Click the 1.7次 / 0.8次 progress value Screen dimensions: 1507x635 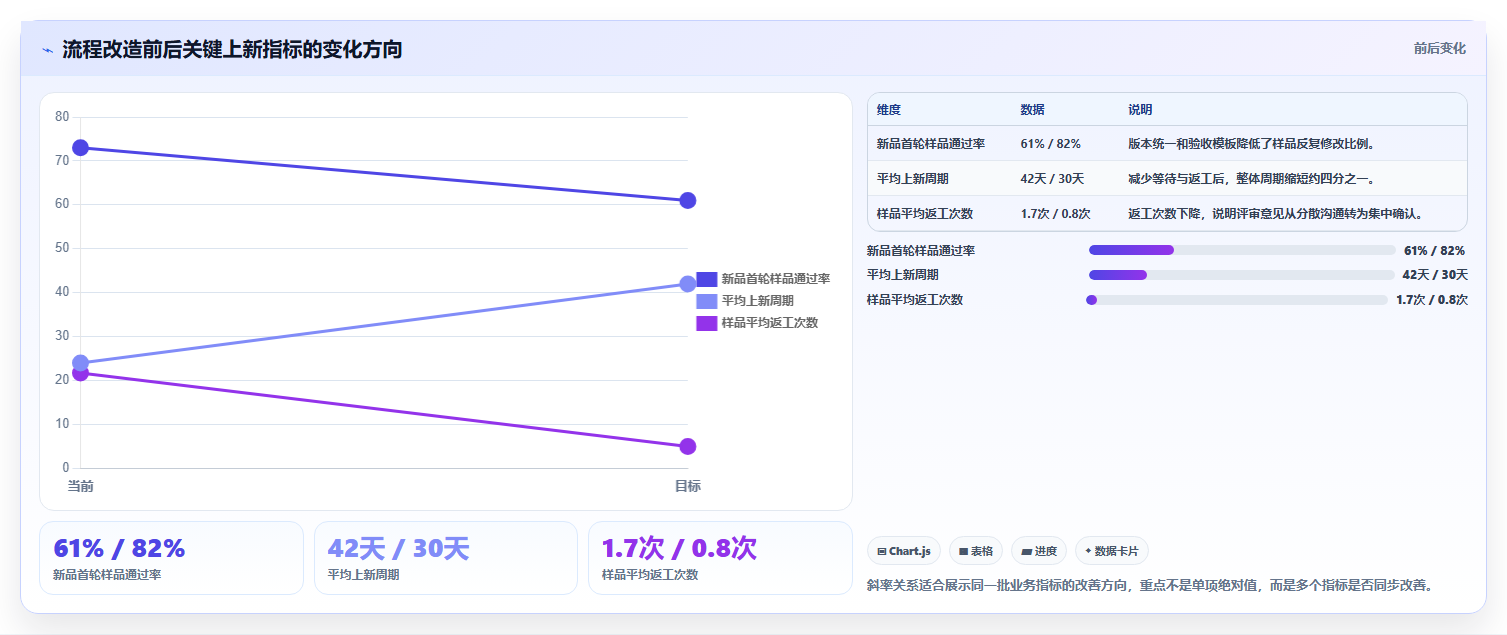[x=1432, y=300]
